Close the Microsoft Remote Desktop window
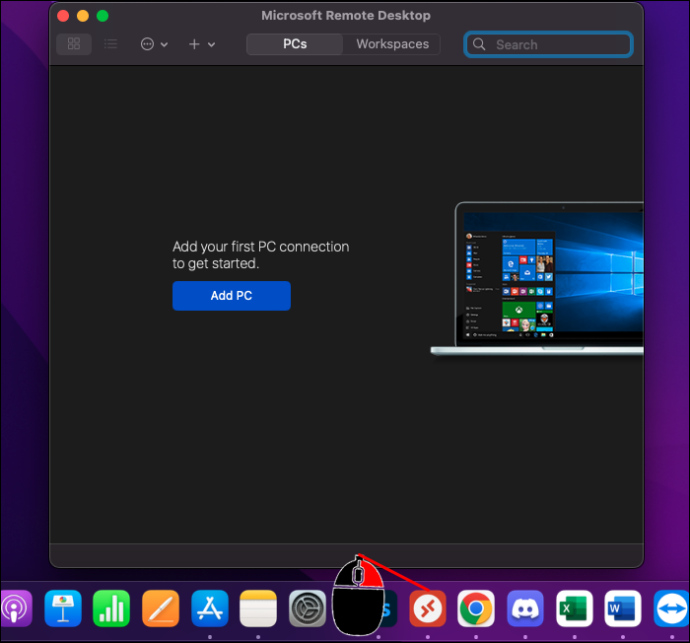The width and height of the screenshot is (690, 643). coord(63,16)
